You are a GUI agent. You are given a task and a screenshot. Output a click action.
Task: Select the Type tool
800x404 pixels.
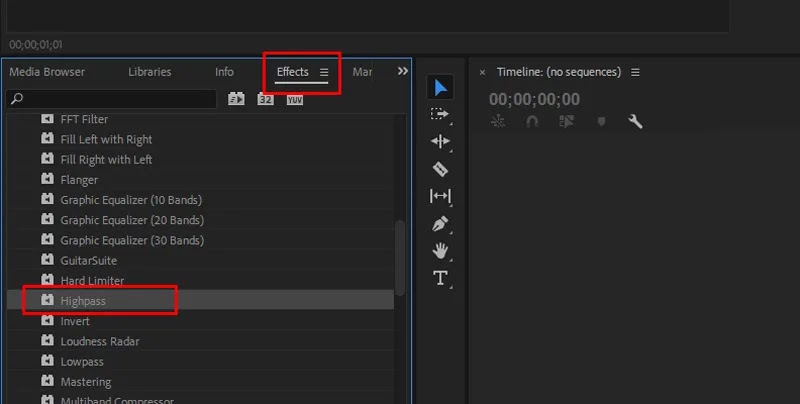(440, 278)
